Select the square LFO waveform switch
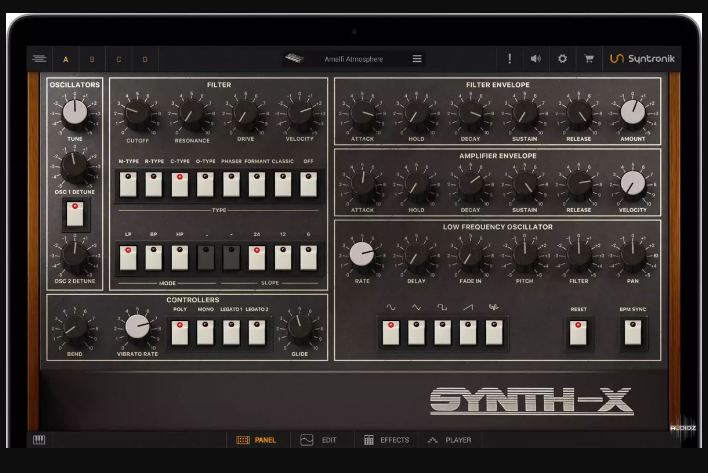 (442, 333)
